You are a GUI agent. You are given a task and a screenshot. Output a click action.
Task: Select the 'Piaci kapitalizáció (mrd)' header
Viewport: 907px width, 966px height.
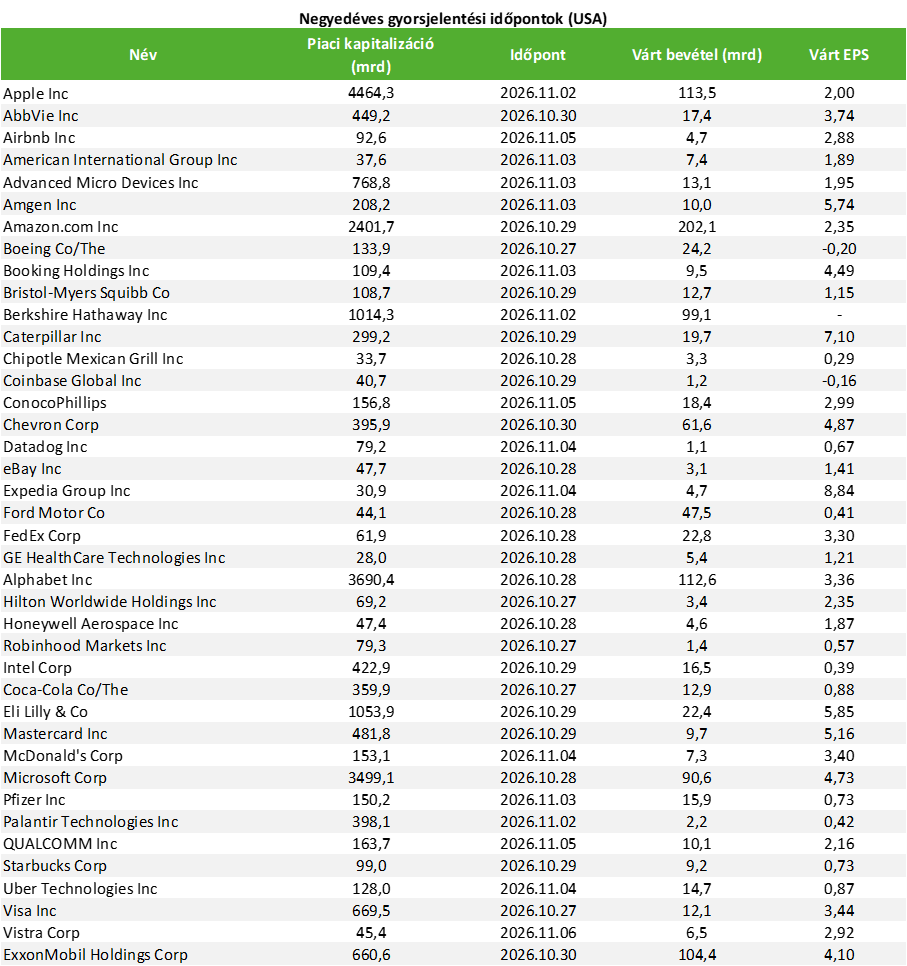click(371, 55)
